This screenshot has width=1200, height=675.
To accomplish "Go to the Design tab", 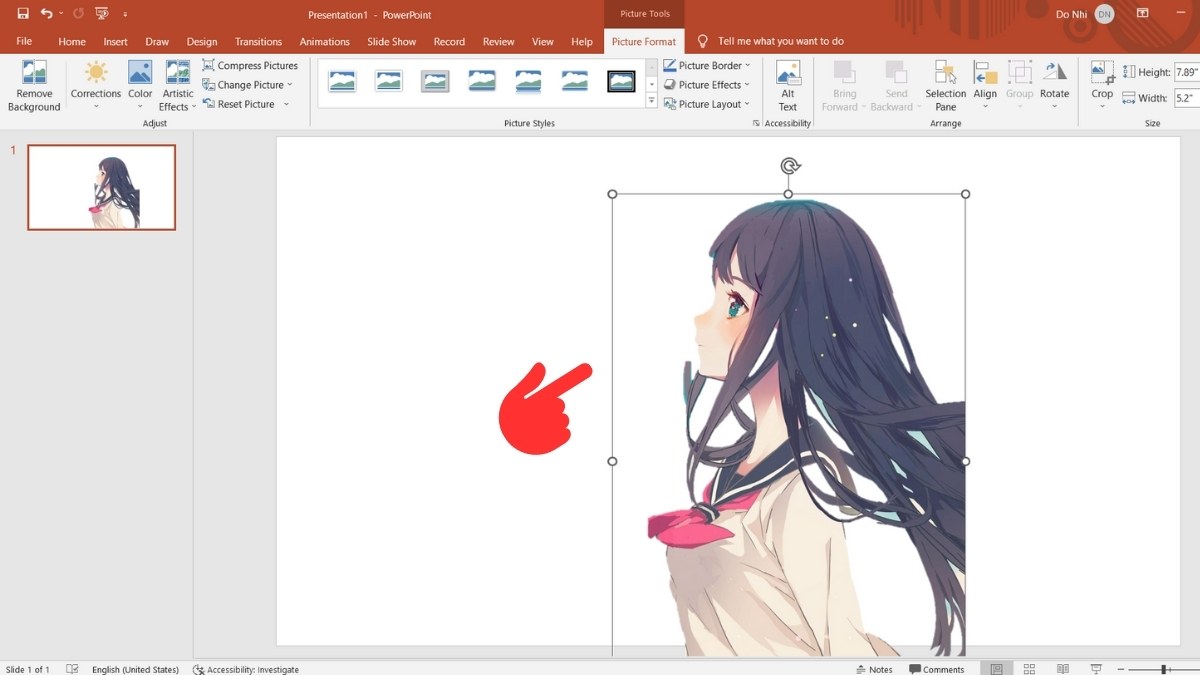I will coord(202,42).
